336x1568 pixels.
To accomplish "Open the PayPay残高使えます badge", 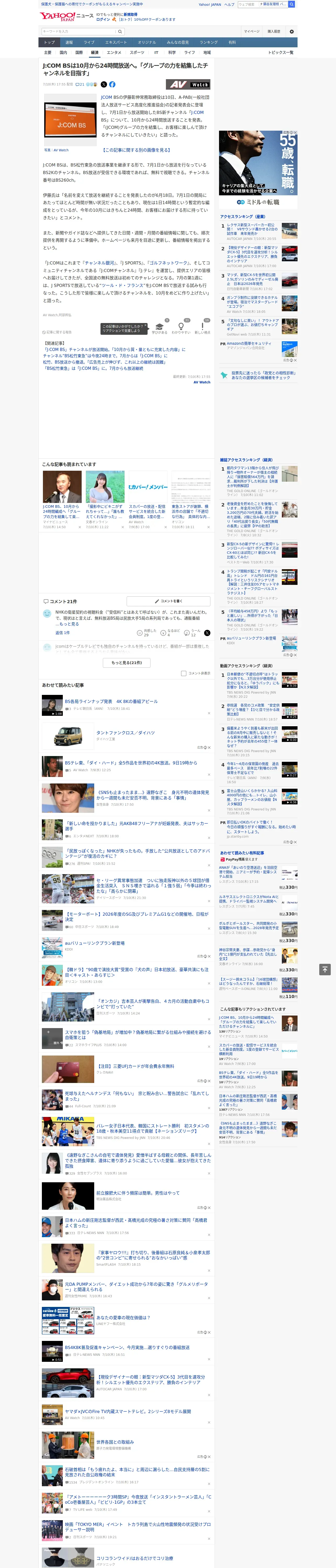I will (x=238, y=860).
